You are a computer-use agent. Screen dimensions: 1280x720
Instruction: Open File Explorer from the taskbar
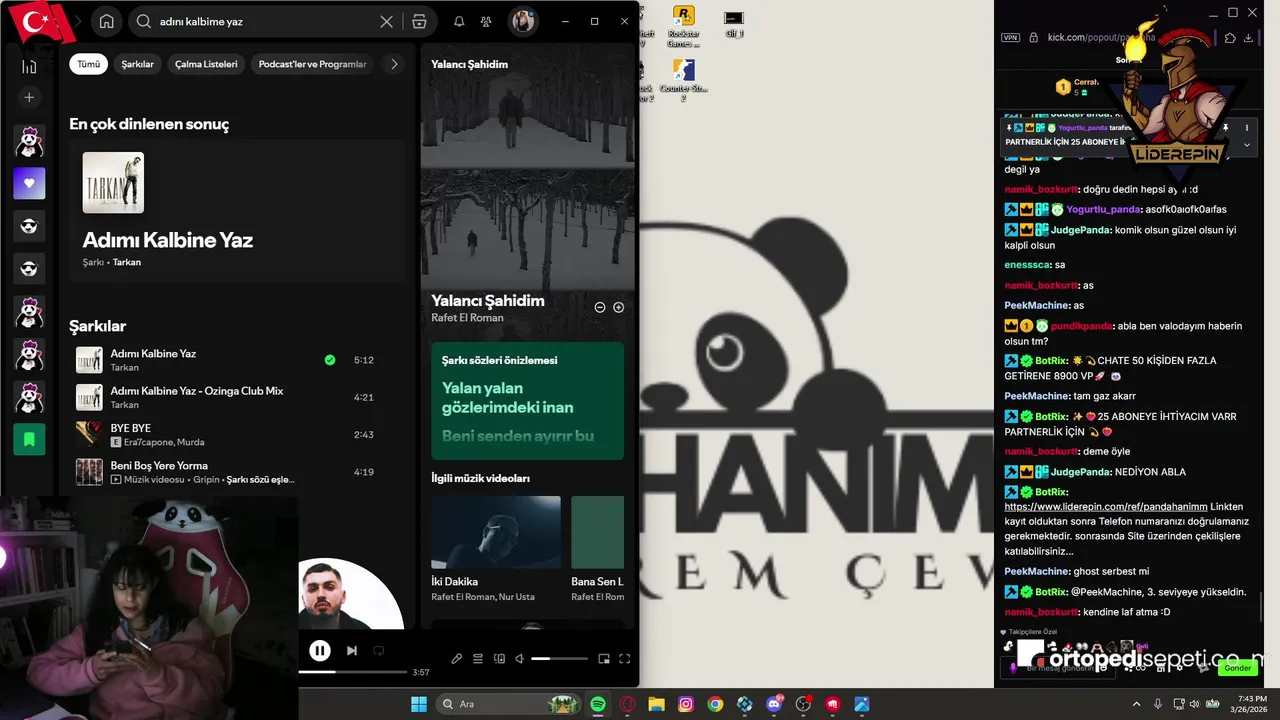[x=657, y=704]
